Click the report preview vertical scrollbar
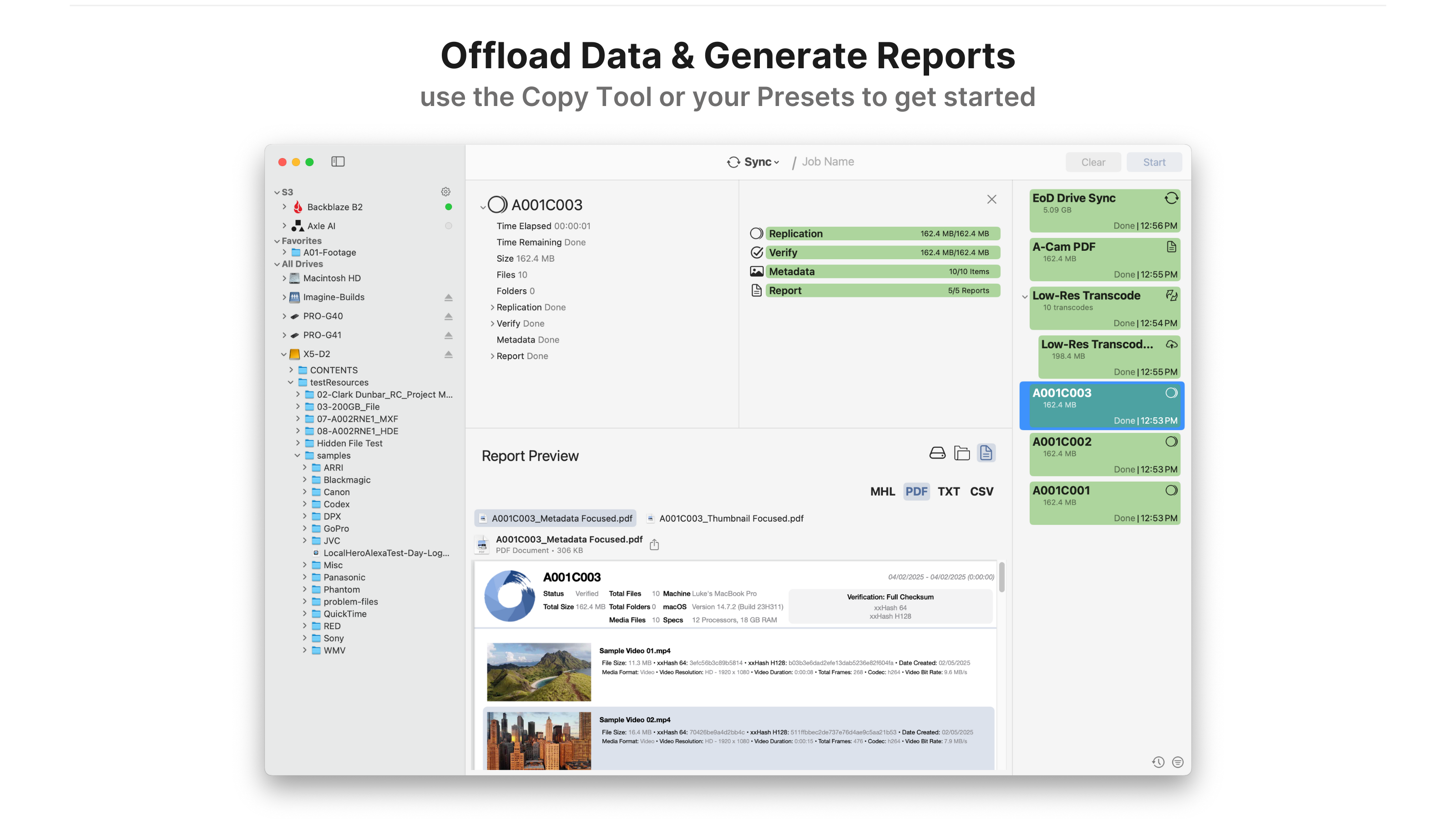Image resolution: width=1456 pixels, height=819 pixels. 1001,577
